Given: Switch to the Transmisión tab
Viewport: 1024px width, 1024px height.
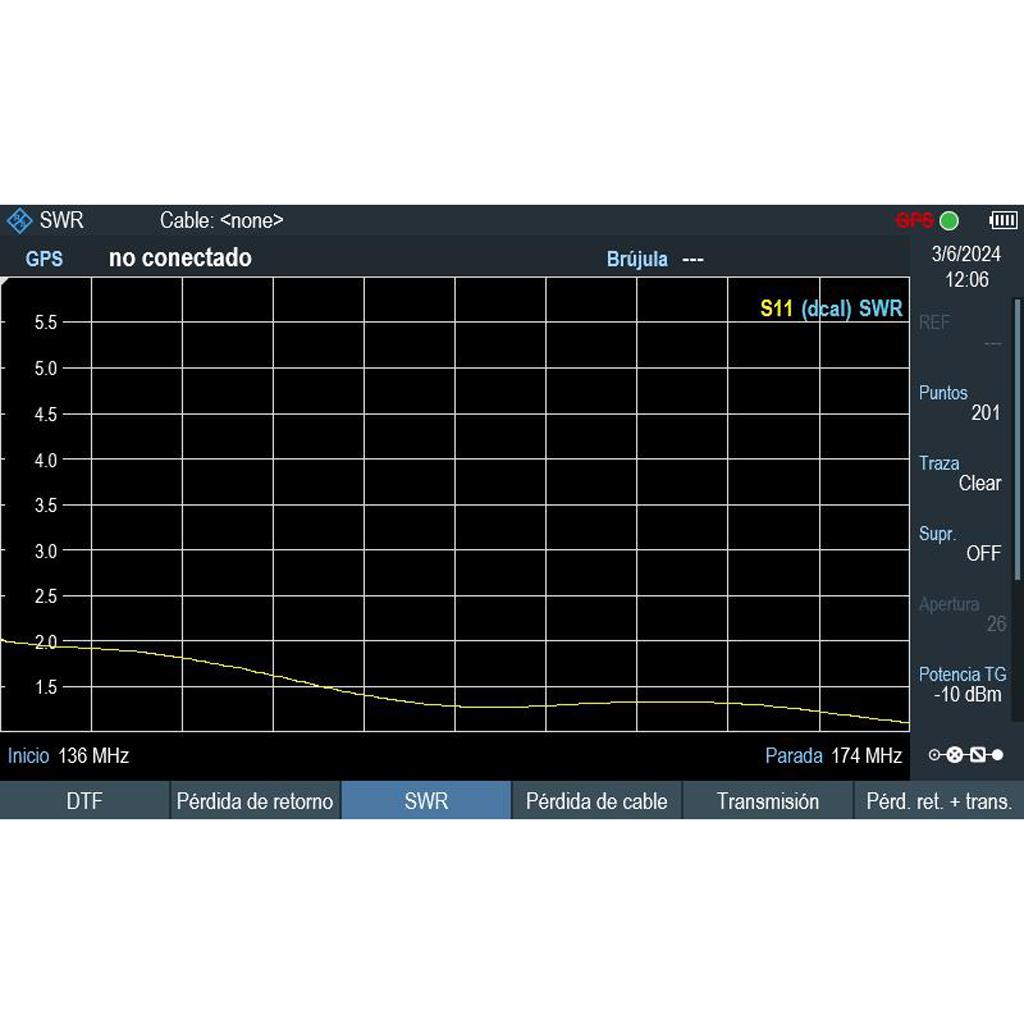Looking at the screenshot, I should (767, 801).
